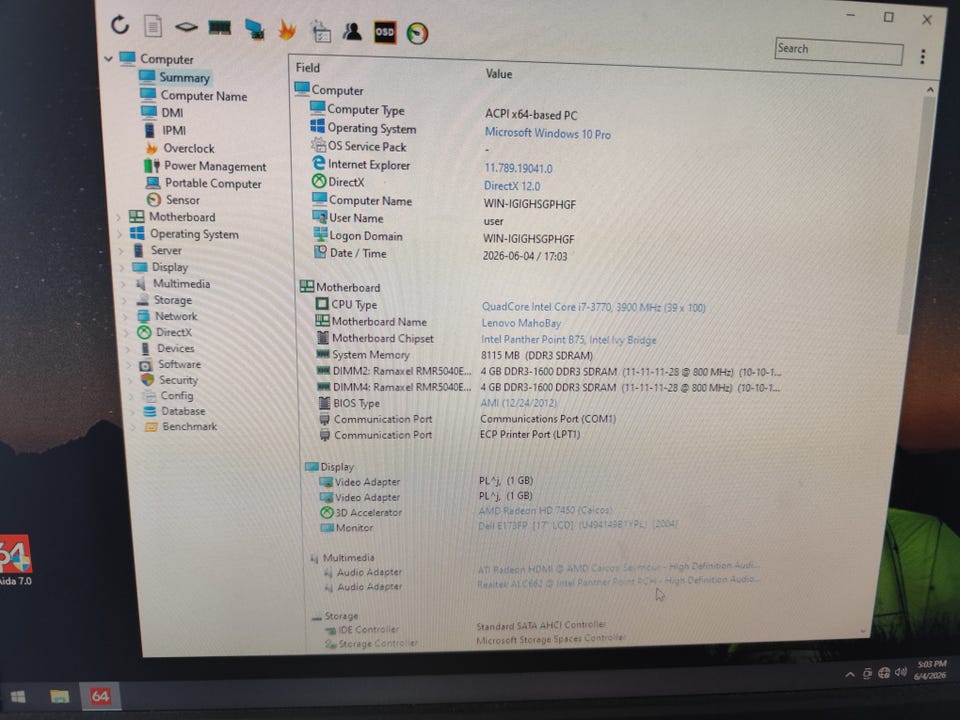960x720 pixels.
Task: Open the Microsoft Windows 10 Pro link
Action: [x=547, y=133]
